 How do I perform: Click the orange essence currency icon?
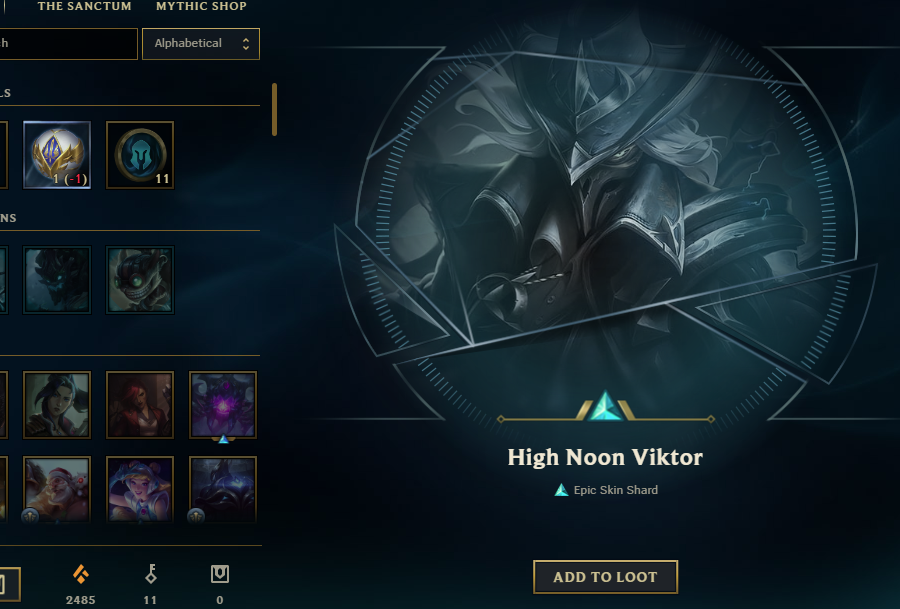[x=80, y=573]
